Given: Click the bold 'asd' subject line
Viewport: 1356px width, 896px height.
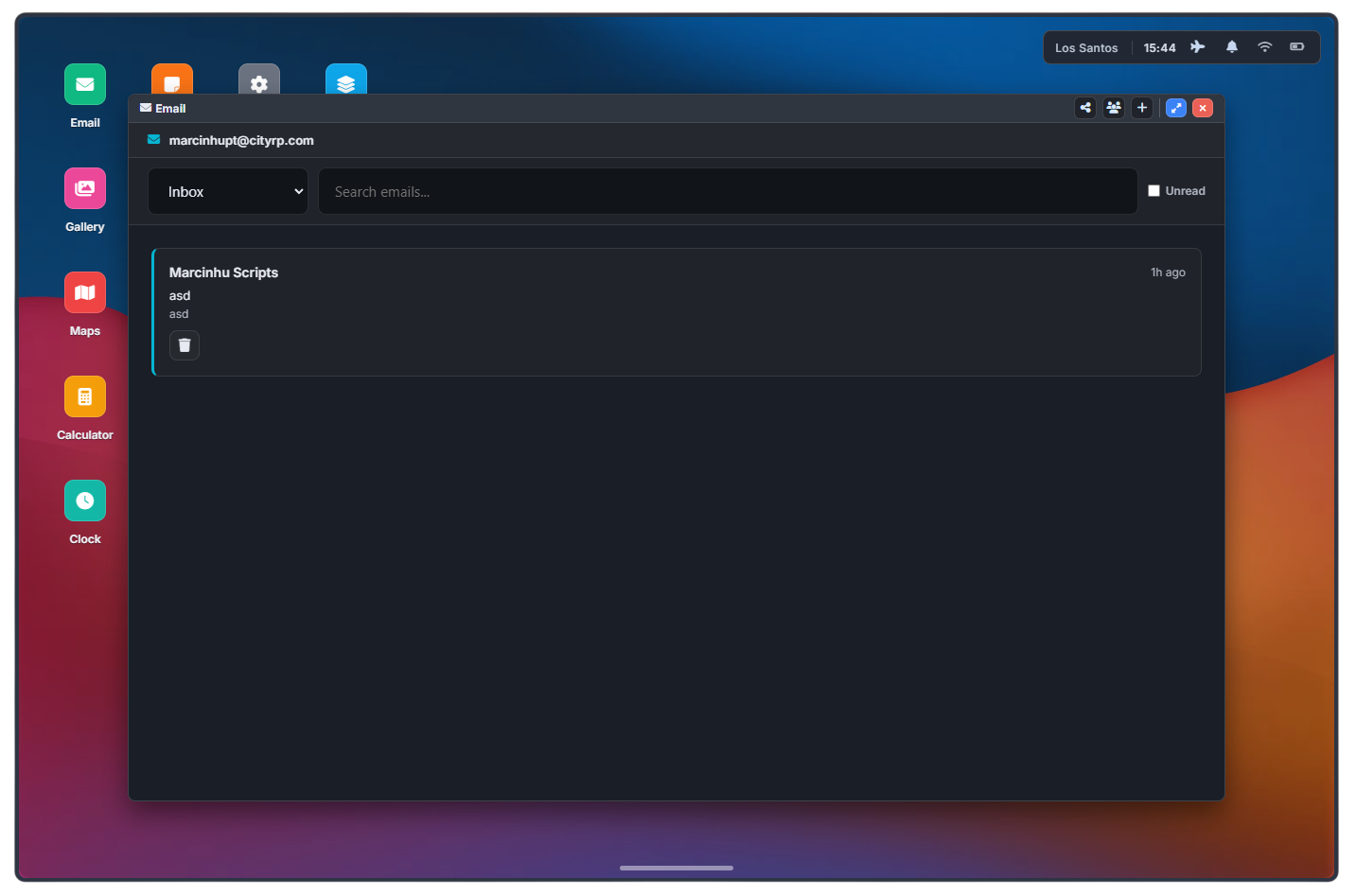Looking at the screenshot, I should [x=180, y=296].
